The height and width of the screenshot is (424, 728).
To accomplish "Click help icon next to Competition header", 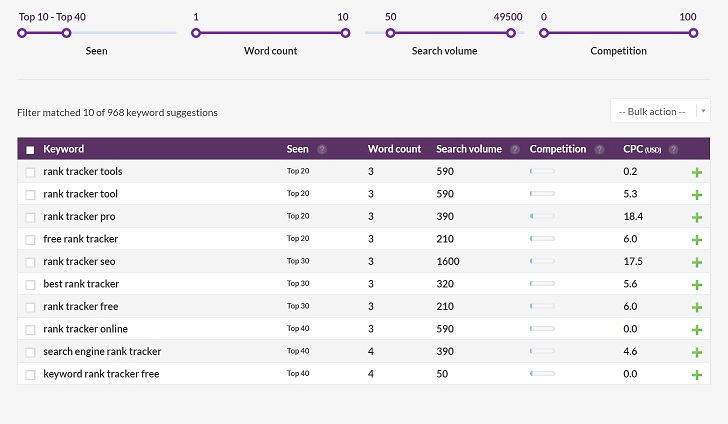I will click(599, 150).
